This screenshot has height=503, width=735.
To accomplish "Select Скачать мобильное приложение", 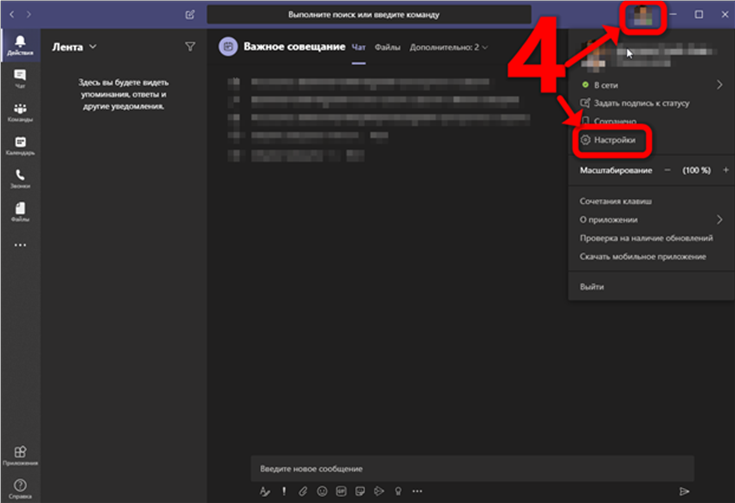I will [x=643, y=256].
